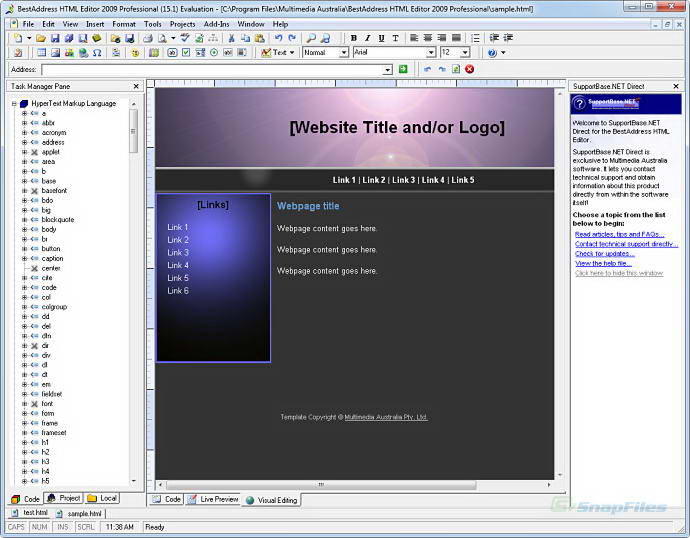Click the Task Manager tree vertical scrollbar thumb
The height and width of the screenshot is (538, 690).
pyautogui.click(x=133, y=131)
